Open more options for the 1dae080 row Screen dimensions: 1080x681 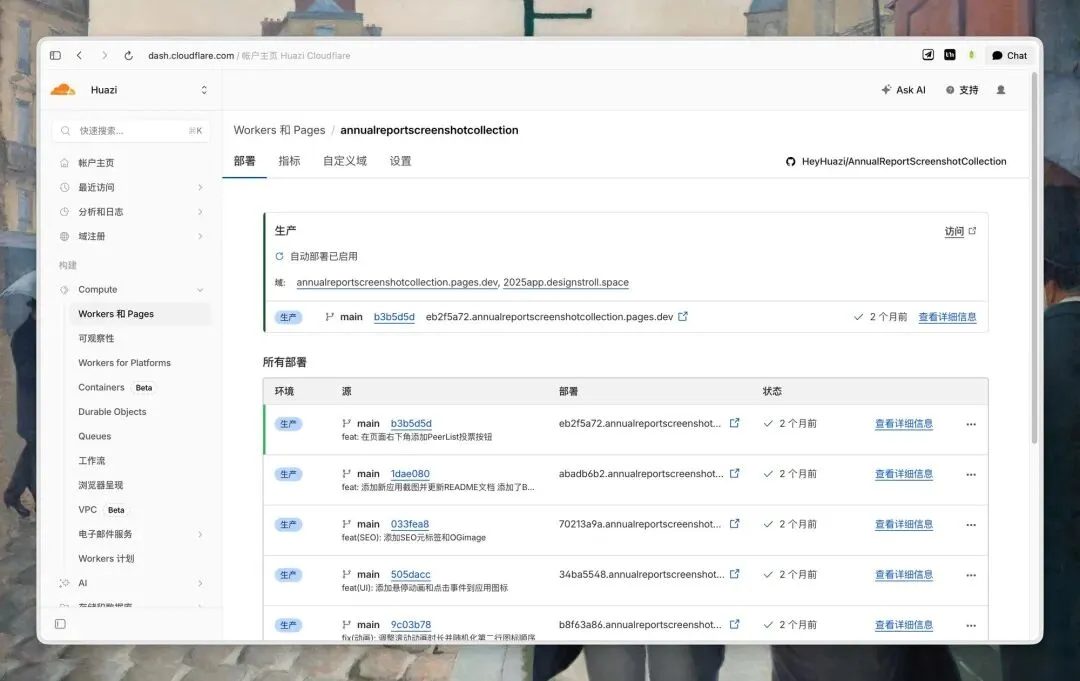tap(971, 474)
